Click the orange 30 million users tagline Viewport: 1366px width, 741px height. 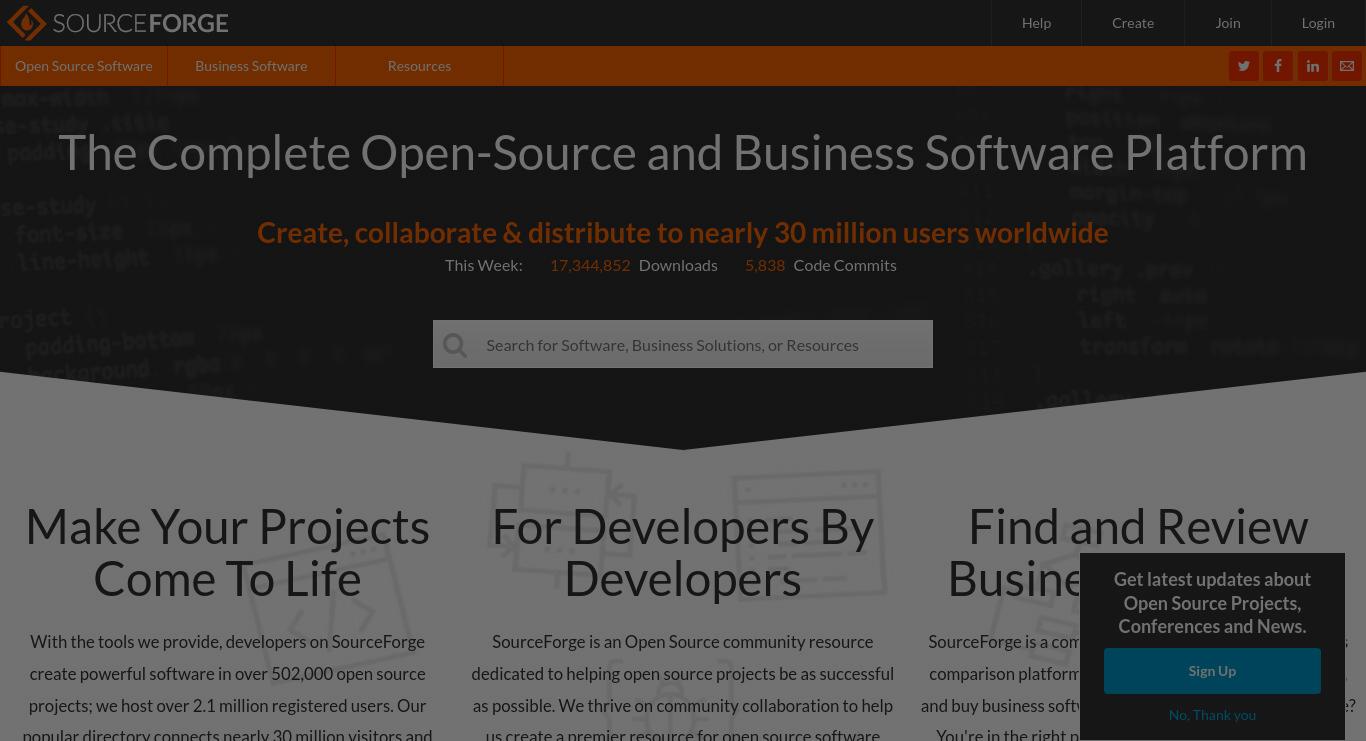point(683,232)
